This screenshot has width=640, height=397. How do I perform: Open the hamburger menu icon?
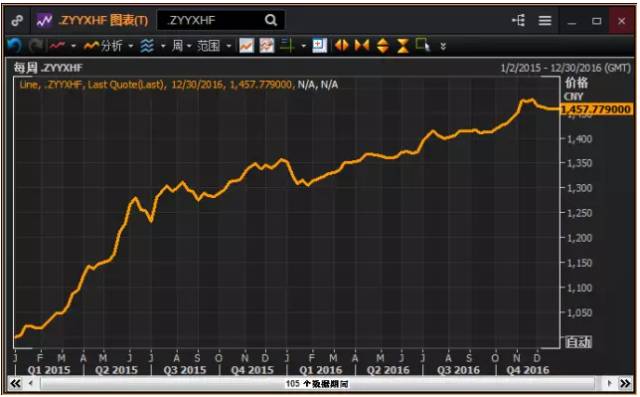545,20
